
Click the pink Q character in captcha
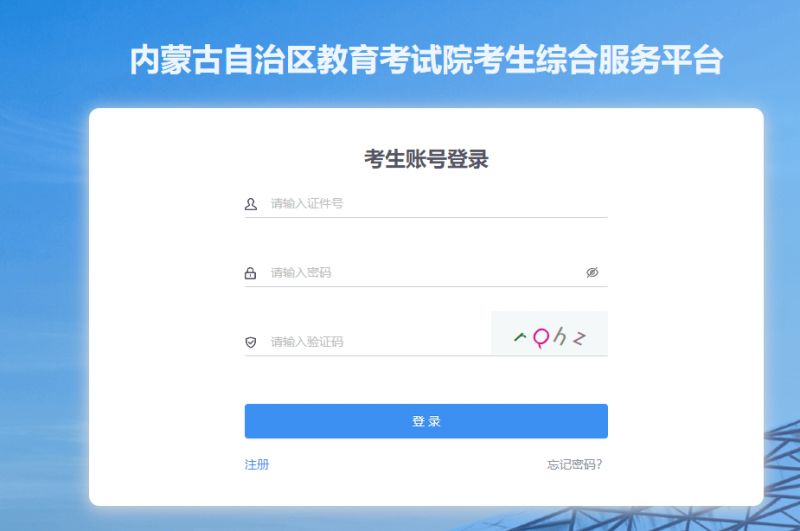541,338
